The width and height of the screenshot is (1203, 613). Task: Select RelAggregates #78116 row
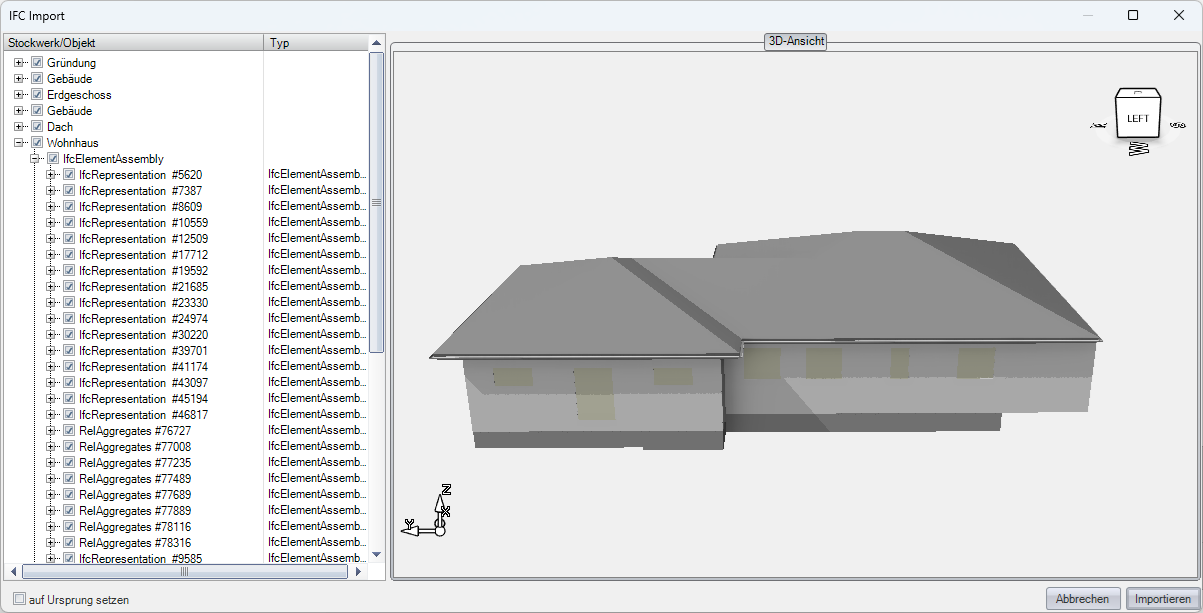tap(136, 527)
